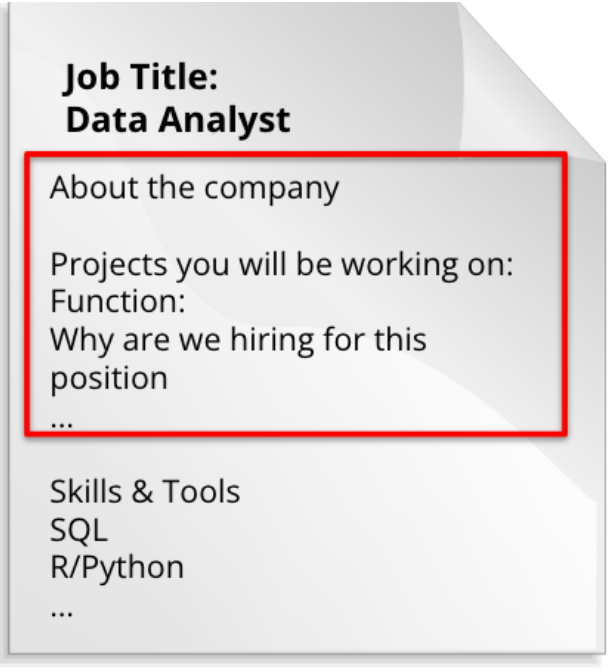This screenshot has width=612, height=668.
Task: Select the word "company" in the first line
Action: 272,190
